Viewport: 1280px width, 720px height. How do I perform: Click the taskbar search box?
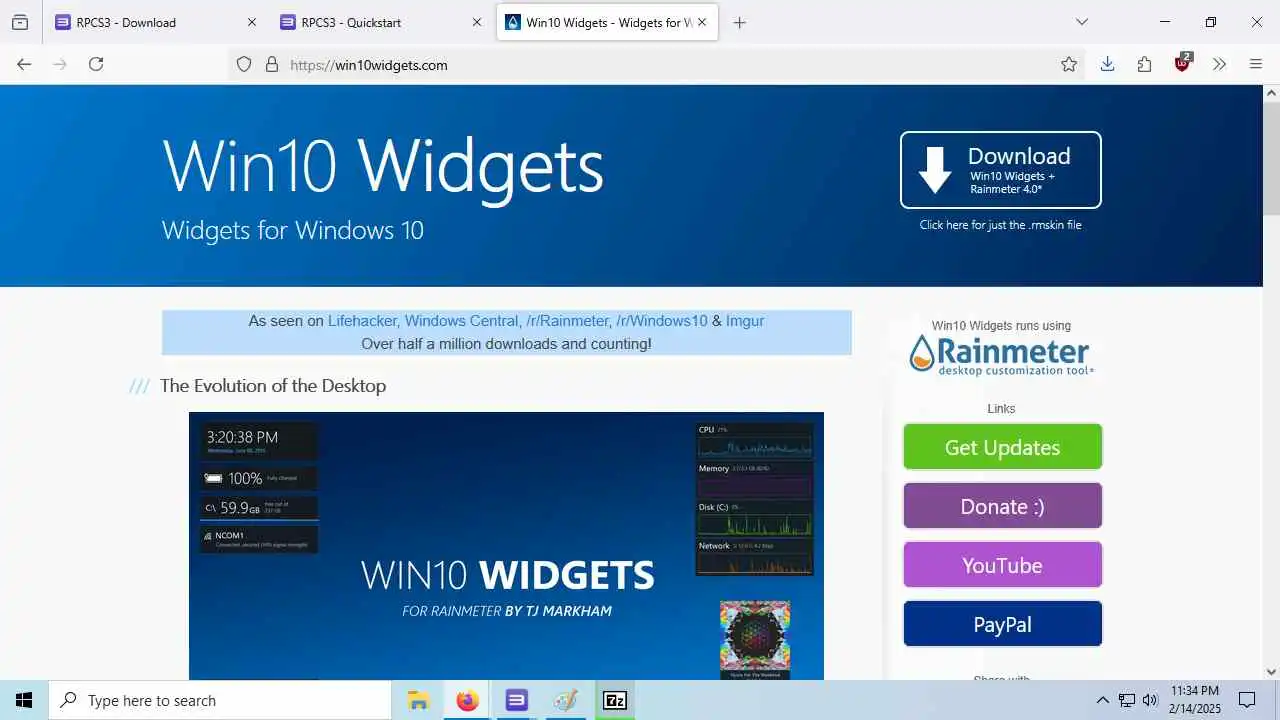coord(220,700)
